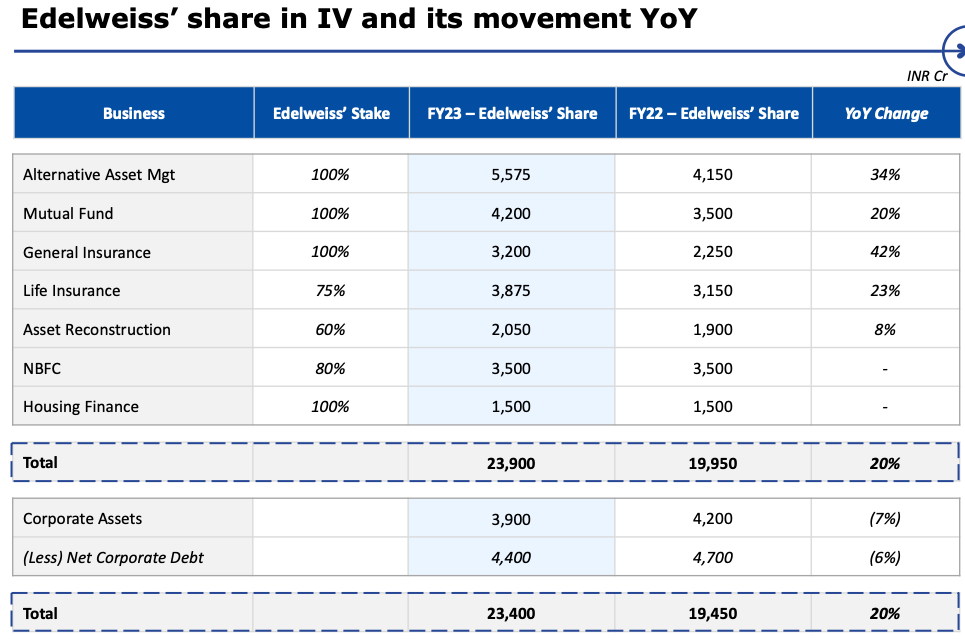Select the Mutual Fund row label

point(68,214)
